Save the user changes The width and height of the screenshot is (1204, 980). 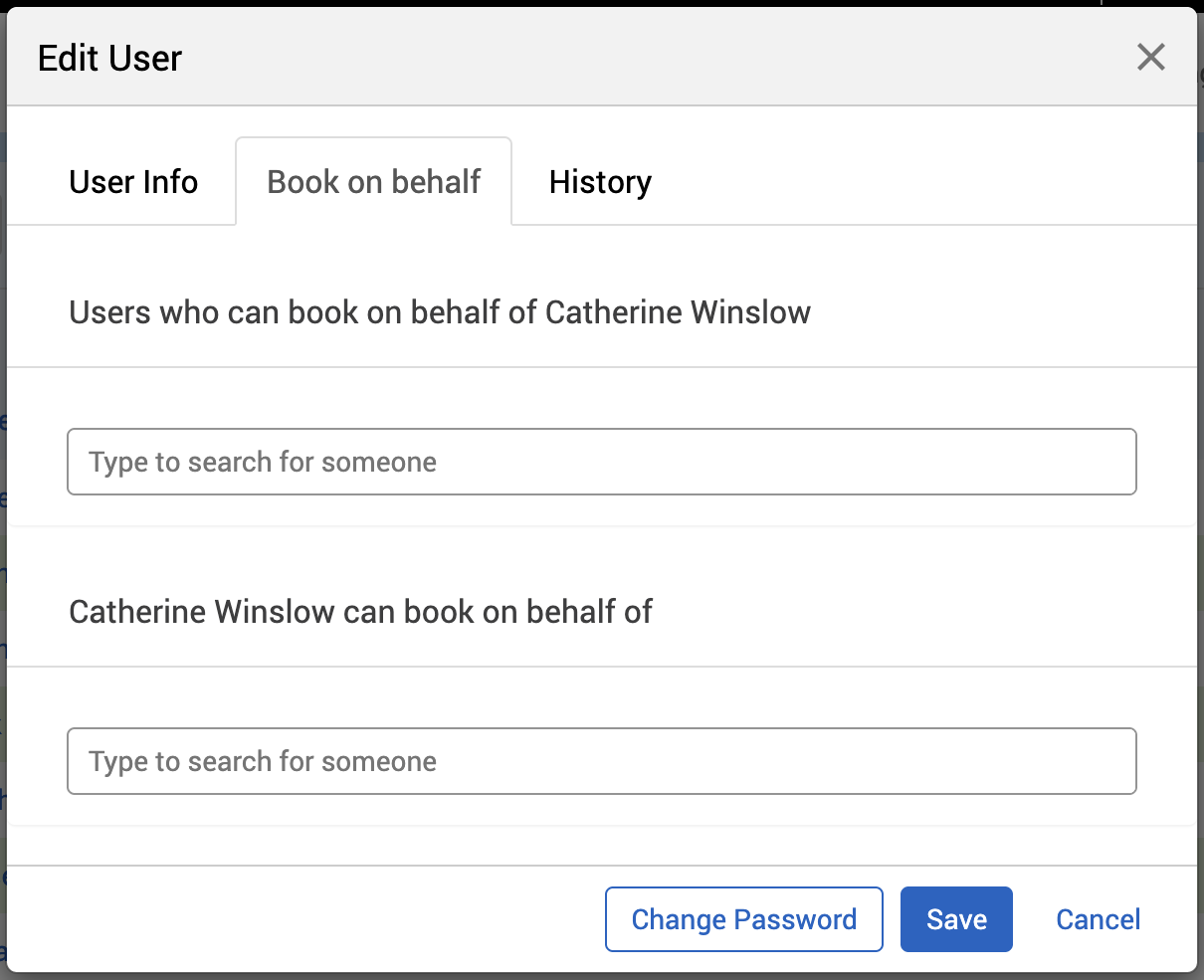coord(956,919)
